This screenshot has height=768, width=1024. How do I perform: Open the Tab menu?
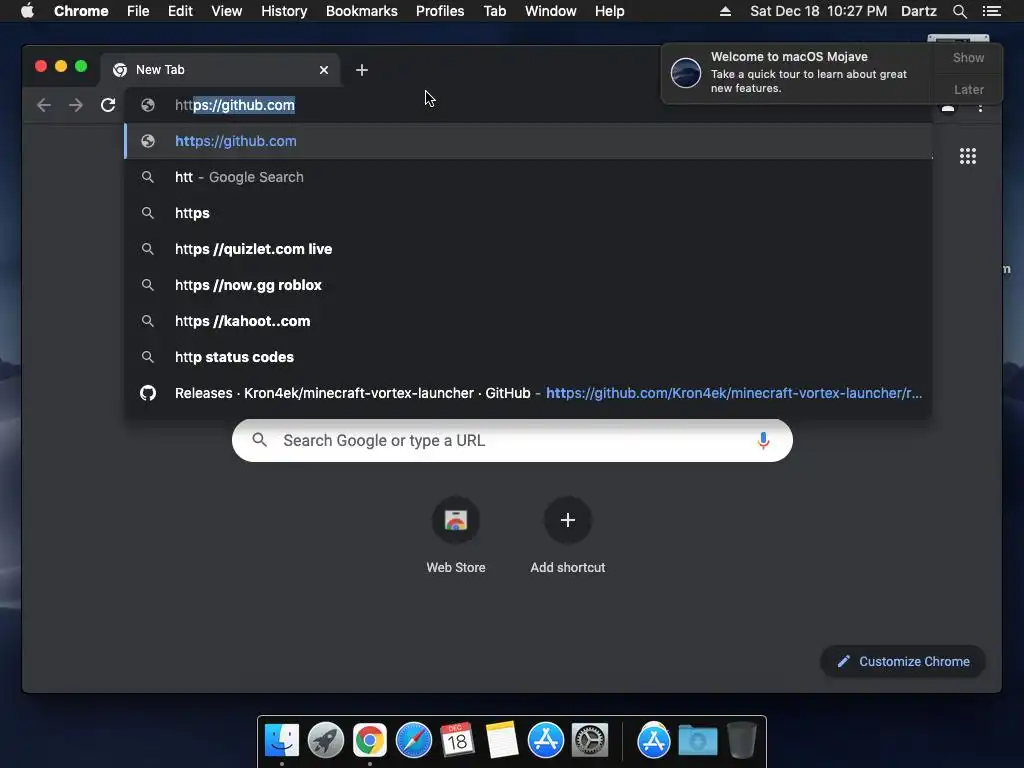point(494,11)
